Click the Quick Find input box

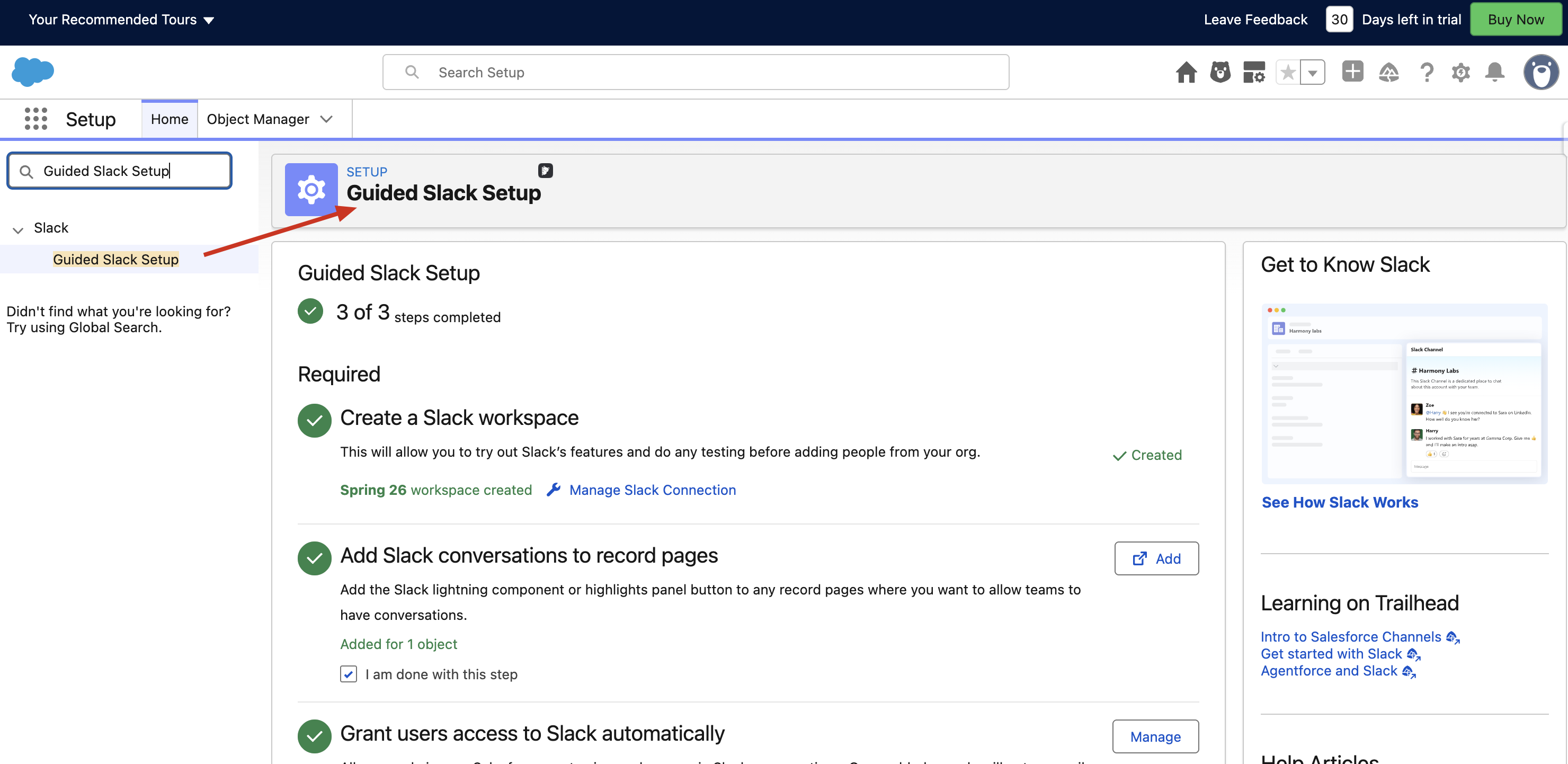coord(119,171)
